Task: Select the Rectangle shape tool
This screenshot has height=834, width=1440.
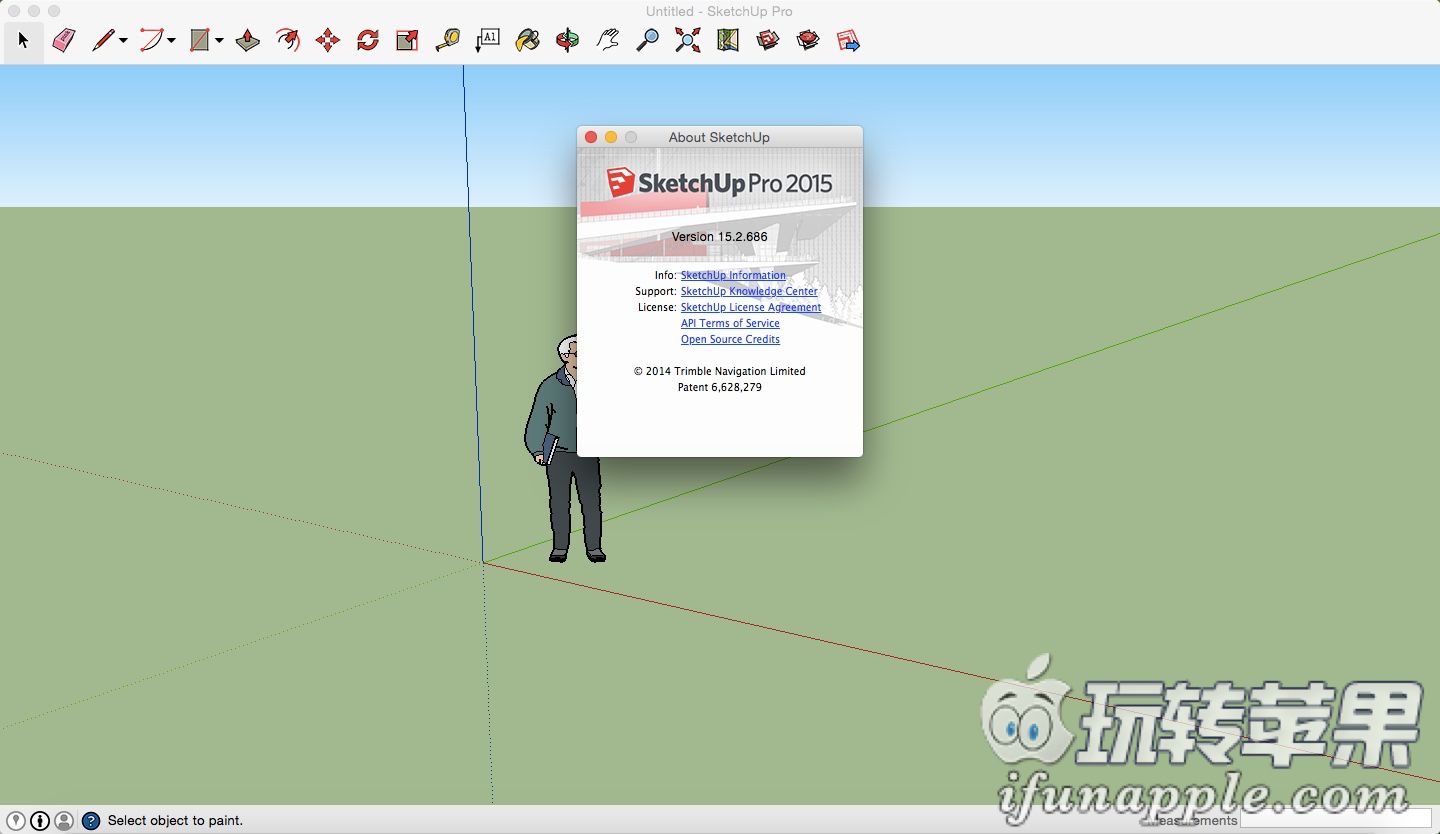Action: 200,41
